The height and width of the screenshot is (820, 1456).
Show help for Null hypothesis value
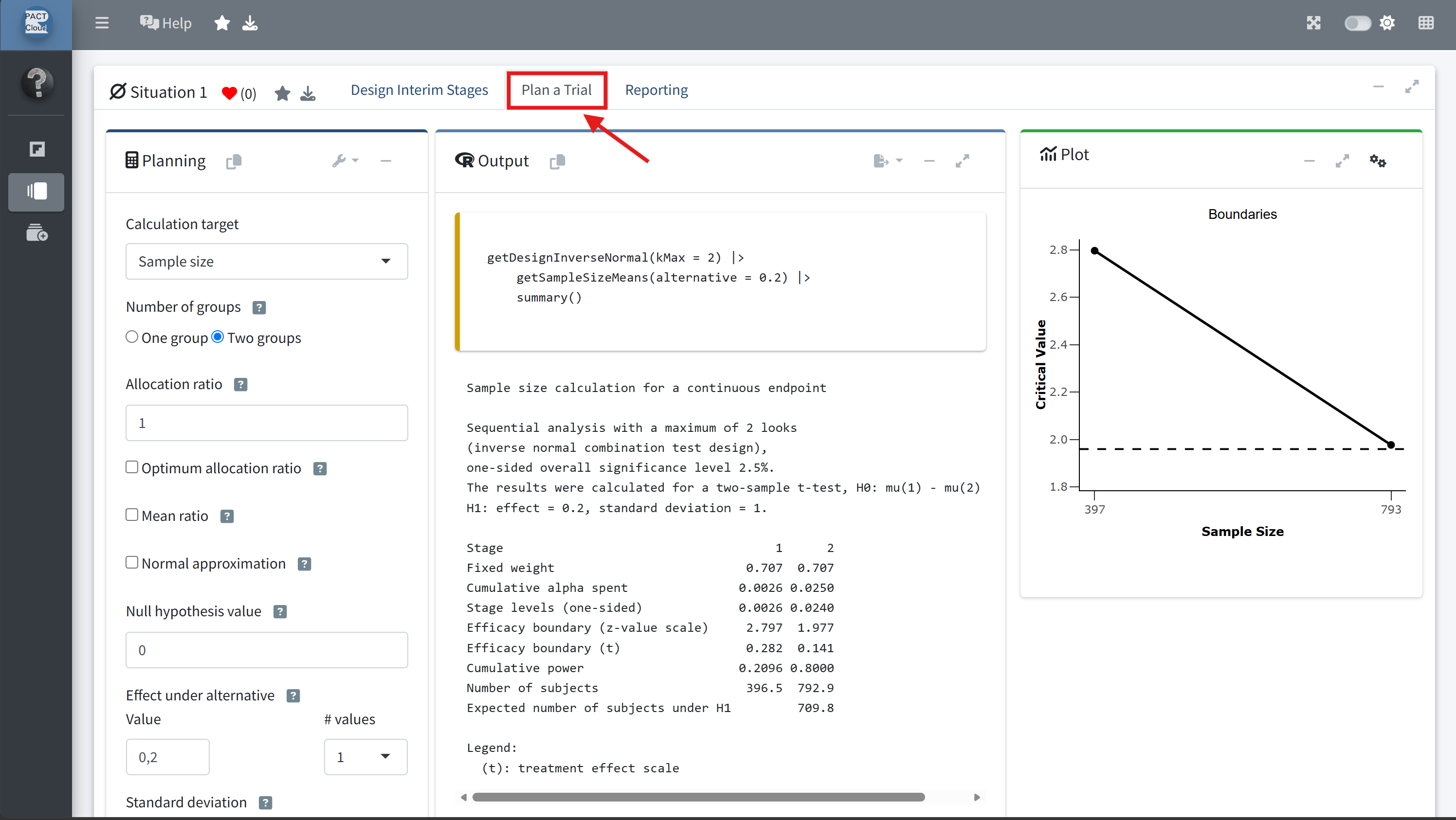tap(280, 612)
